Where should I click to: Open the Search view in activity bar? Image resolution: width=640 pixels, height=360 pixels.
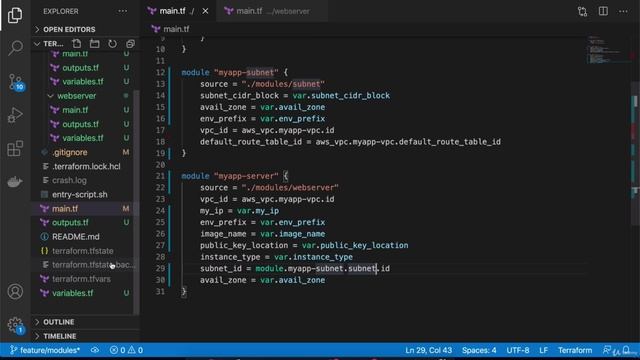point(15,48)
